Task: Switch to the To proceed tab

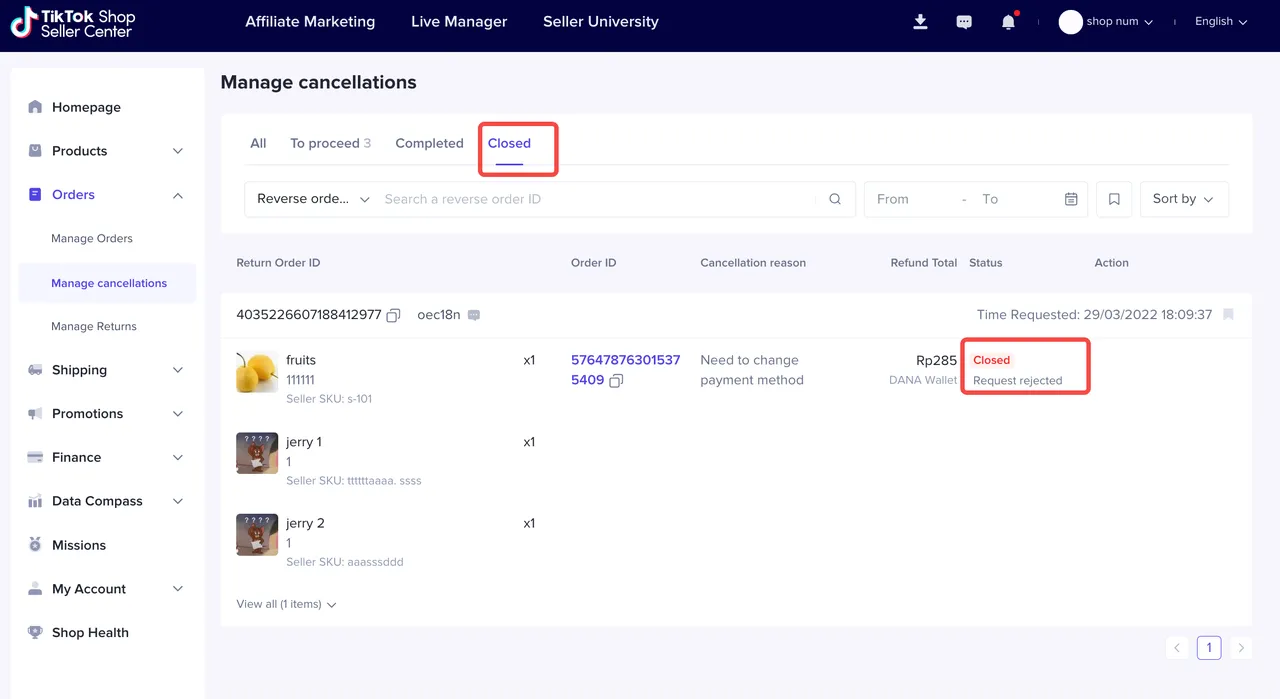Action: [330, 143]
